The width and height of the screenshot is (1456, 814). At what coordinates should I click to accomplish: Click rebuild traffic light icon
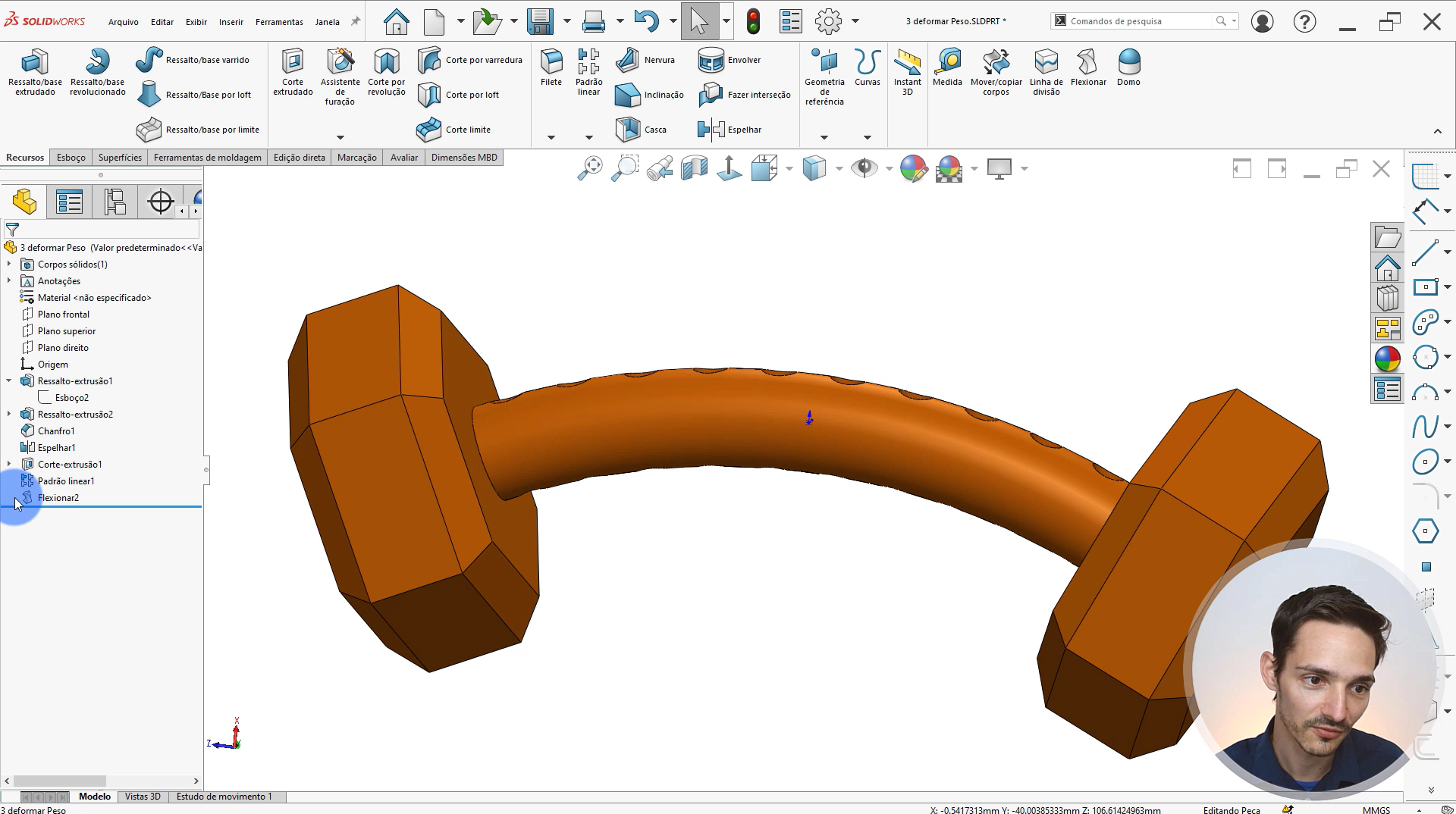coord(753,21)
